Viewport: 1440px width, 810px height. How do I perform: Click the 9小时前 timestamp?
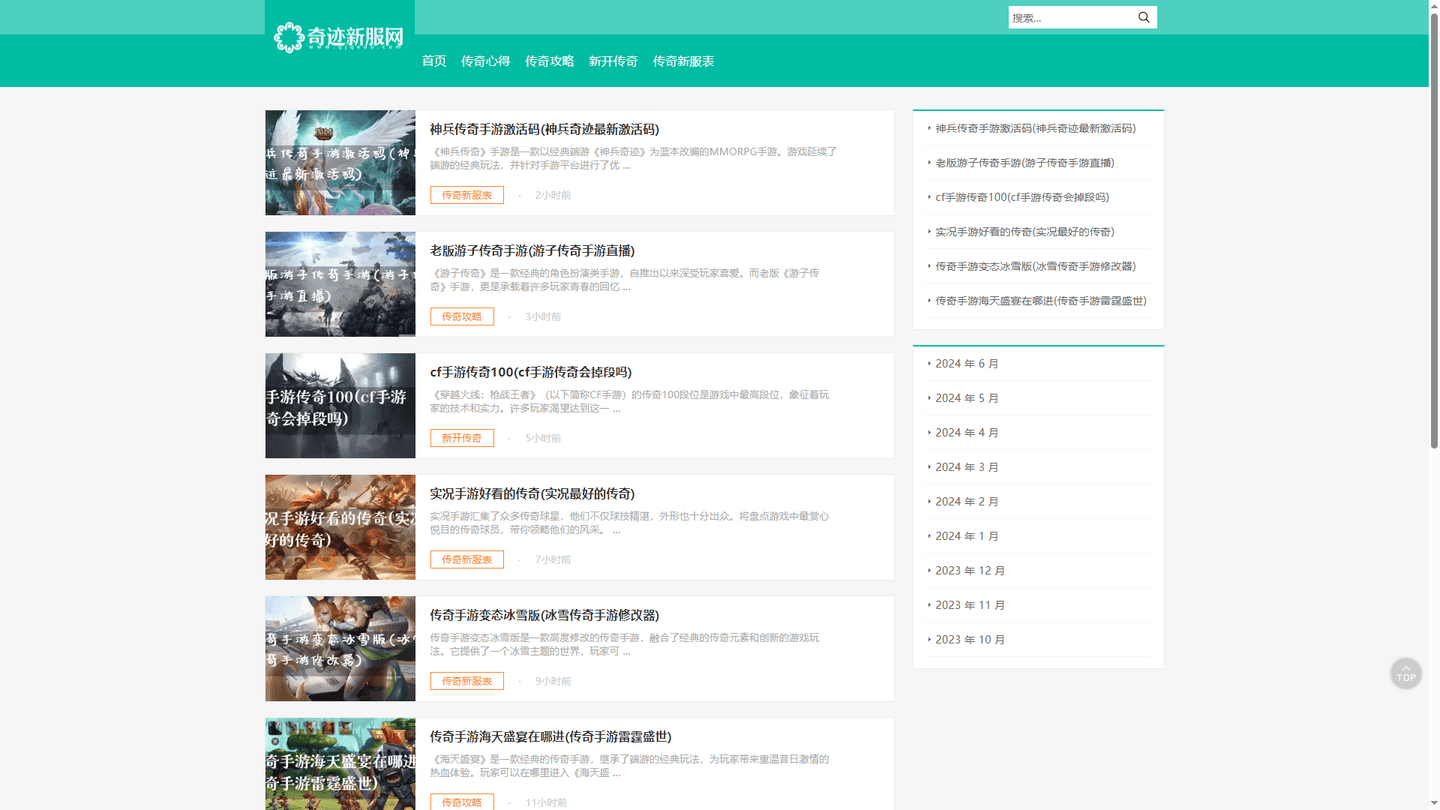[x=553, y=681]
